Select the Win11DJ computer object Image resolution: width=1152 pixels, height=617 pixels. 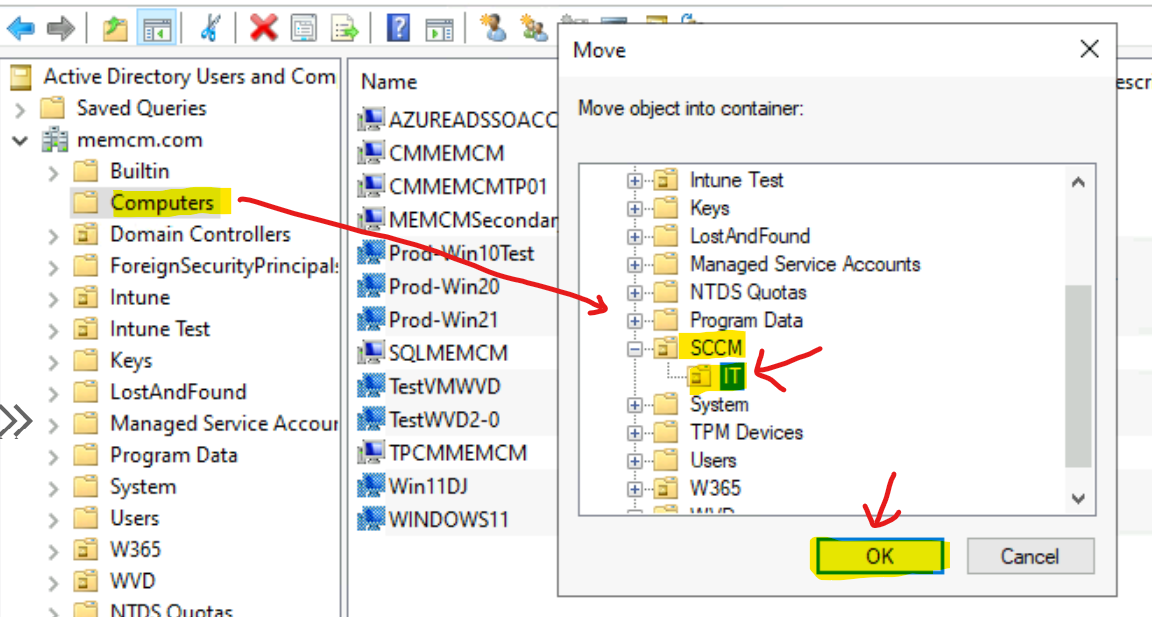tap(428, 487)
